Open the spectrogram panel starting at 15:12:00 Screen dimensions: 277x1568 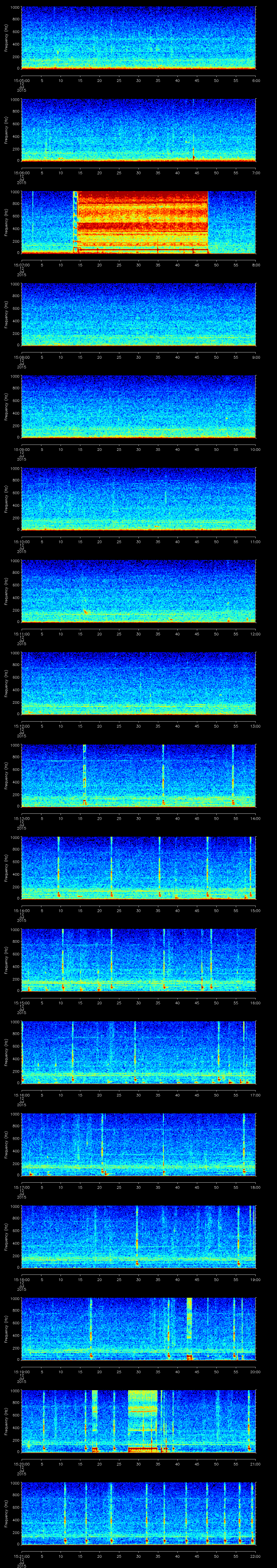pyautogui.click(x=139, y=683)
